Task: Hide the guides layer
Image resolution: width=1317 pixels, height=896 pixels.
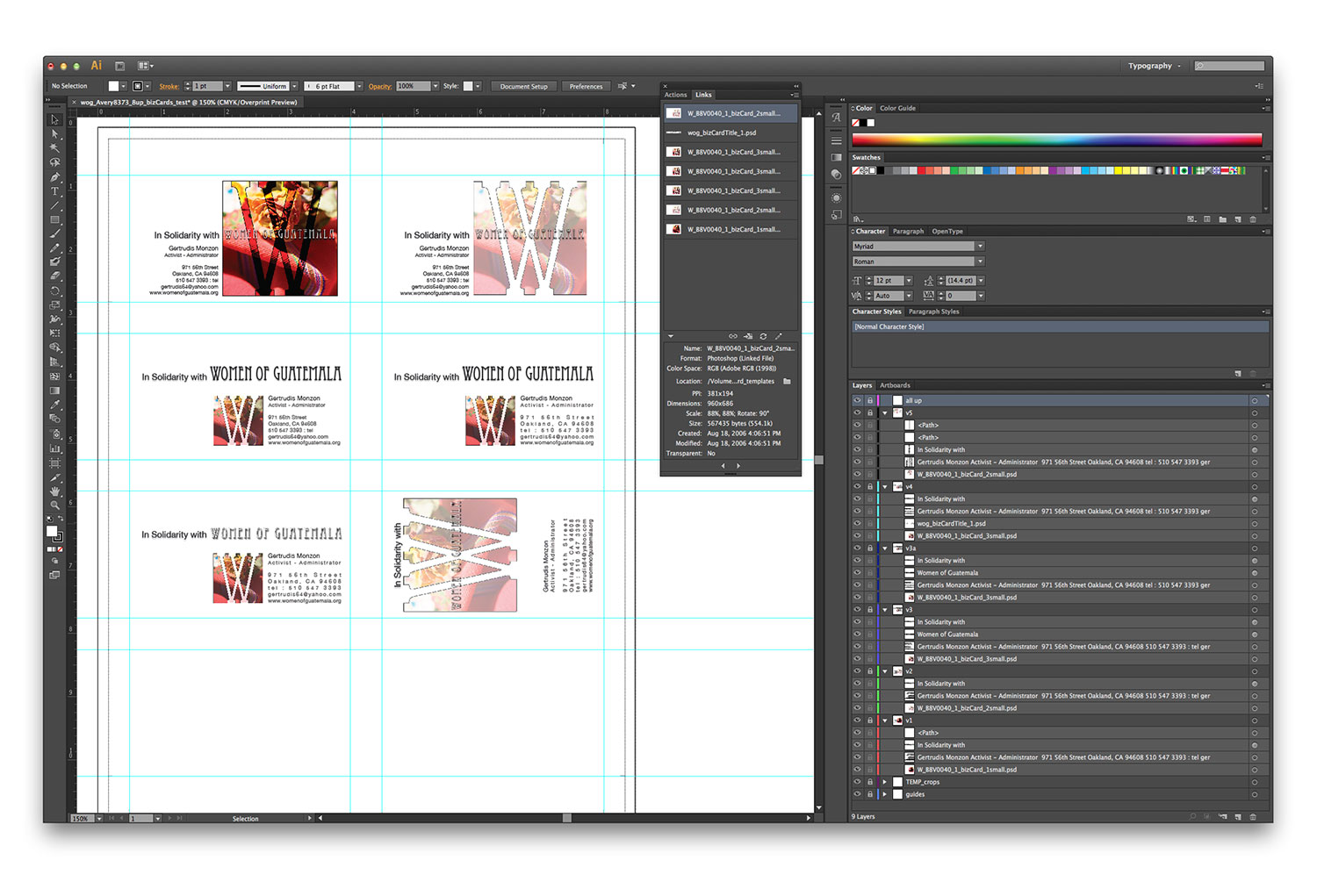Action: [x=858, y=794]
